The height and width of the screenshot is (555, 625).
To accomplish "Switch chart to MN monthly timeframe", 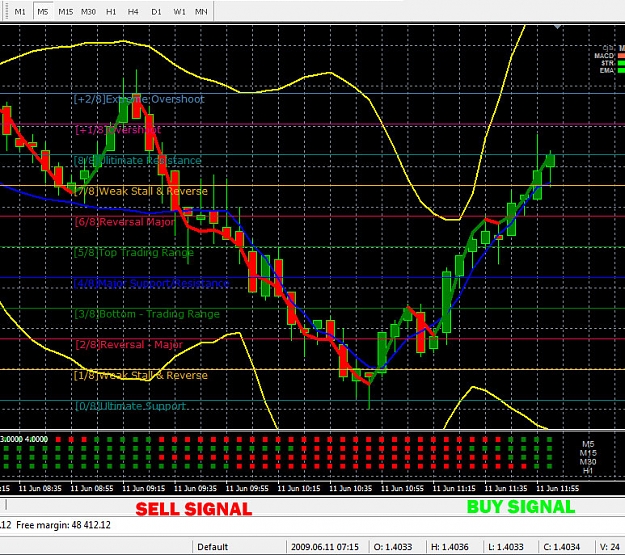I will coord(201,12).
